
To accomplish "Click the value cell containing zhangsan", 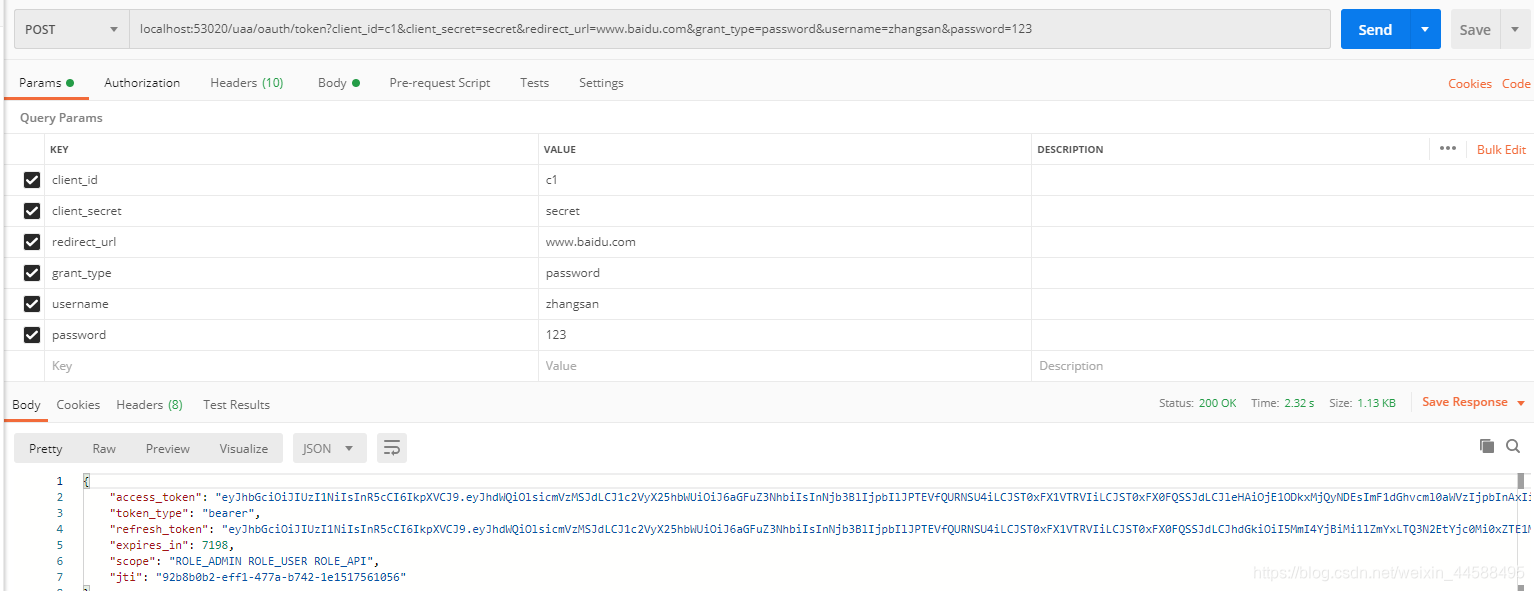I will click(785, 304).
